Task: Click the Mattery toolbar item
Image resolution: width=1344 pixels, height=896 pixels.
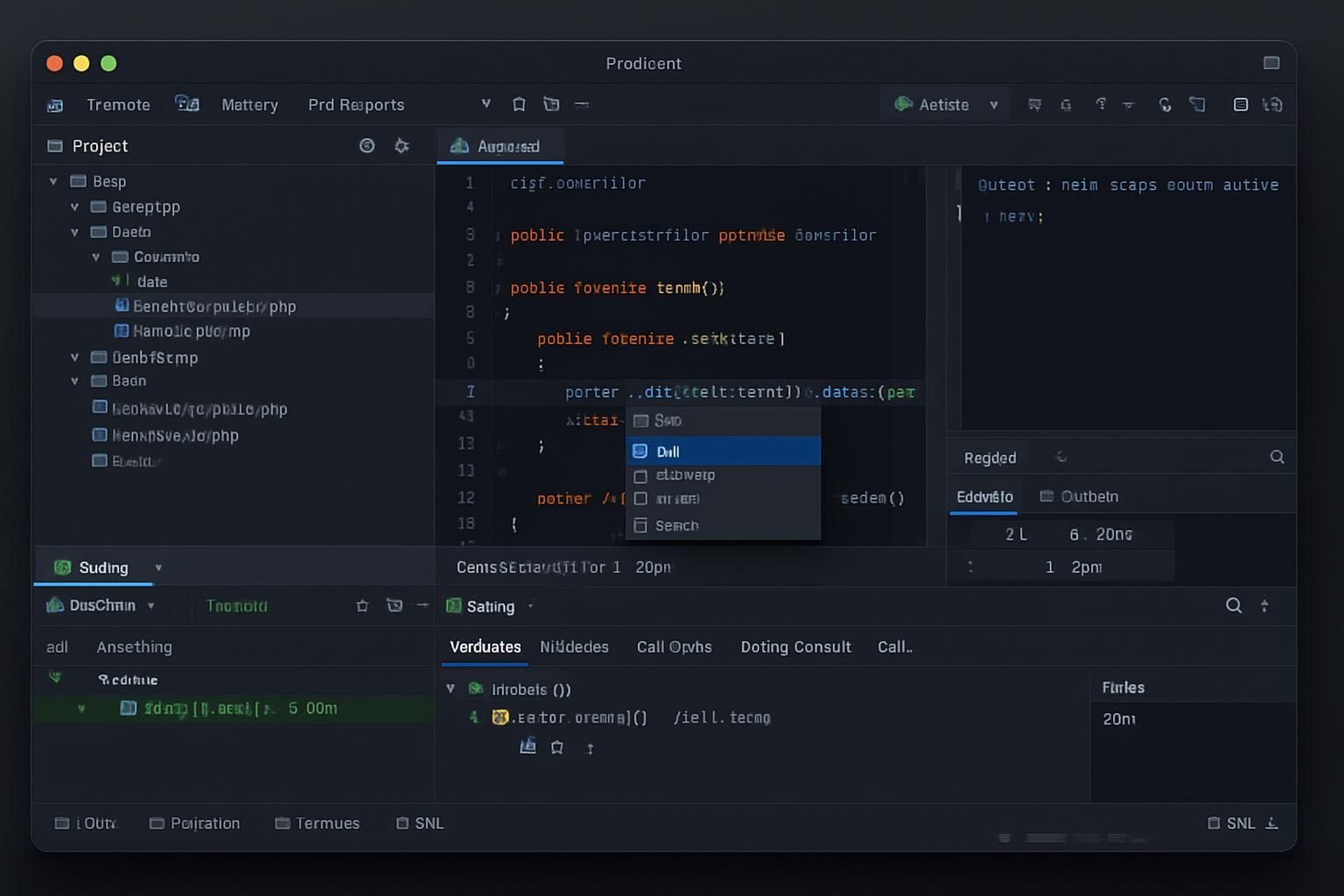Action: (249, 105)
